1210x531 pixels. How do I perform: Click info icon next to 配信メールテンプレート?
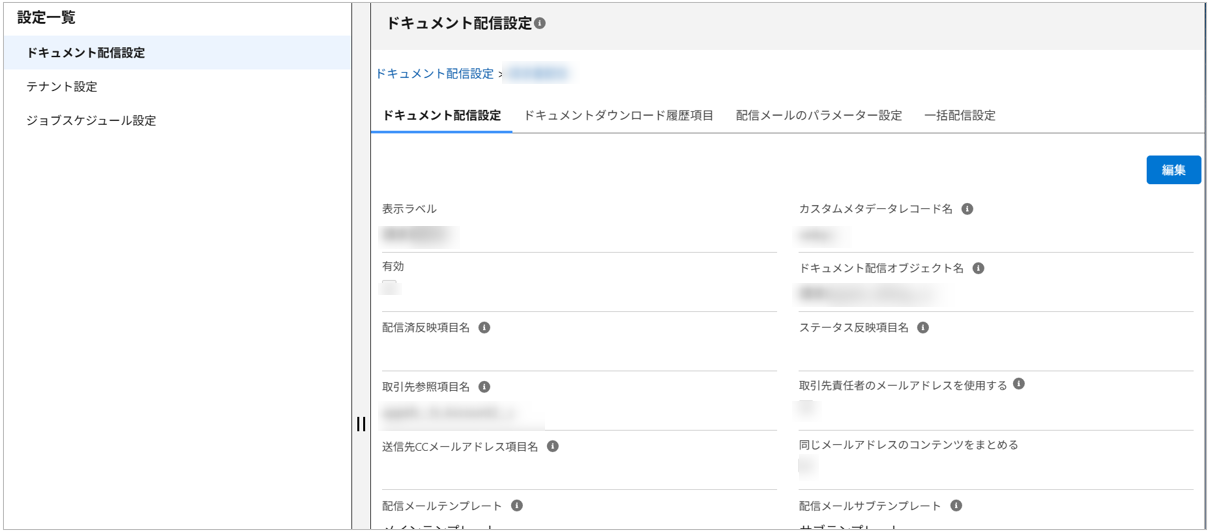(x=517, y=506)
